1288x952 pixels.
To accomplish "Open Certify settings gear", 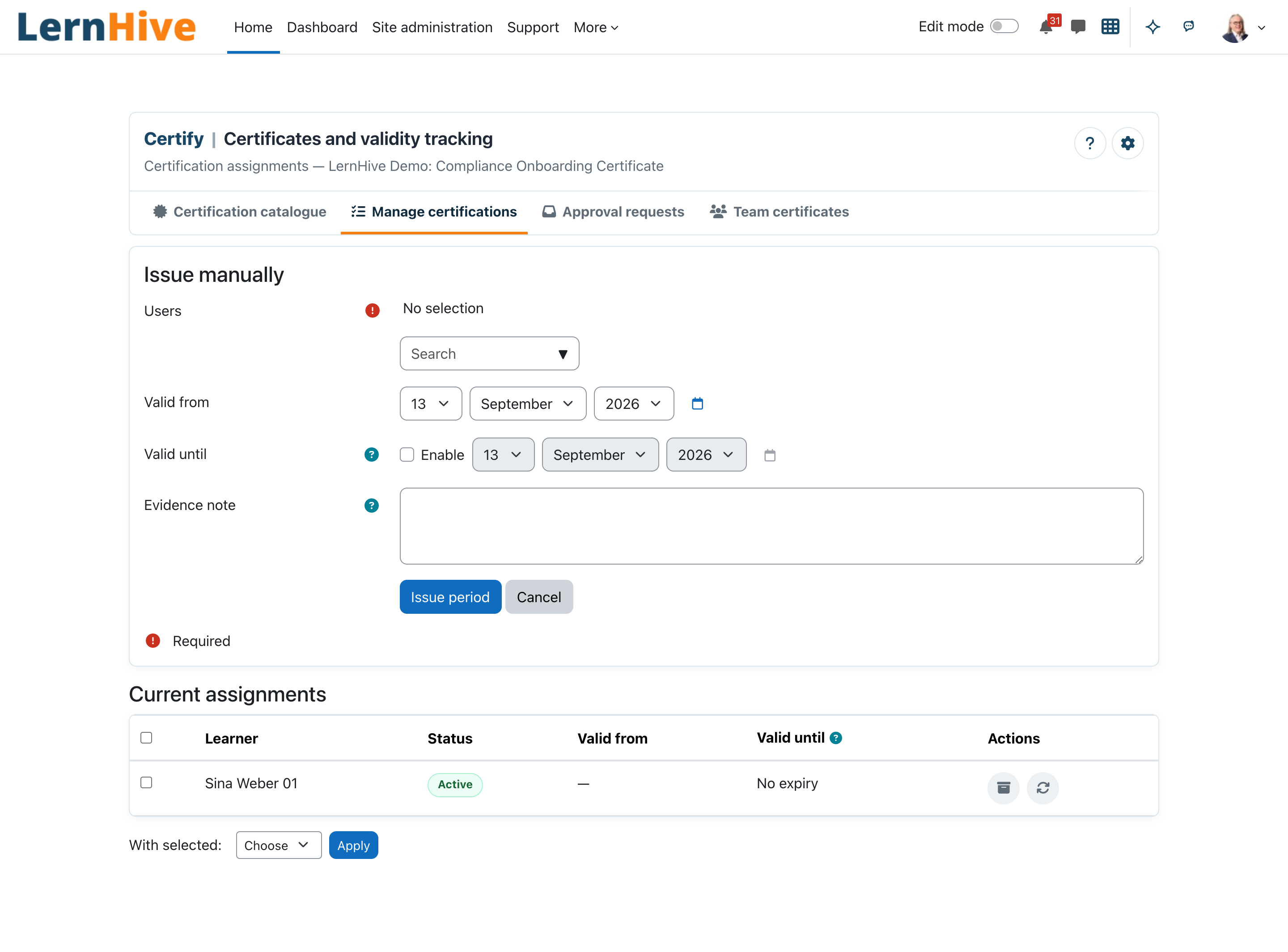I will coord(1127,143).
